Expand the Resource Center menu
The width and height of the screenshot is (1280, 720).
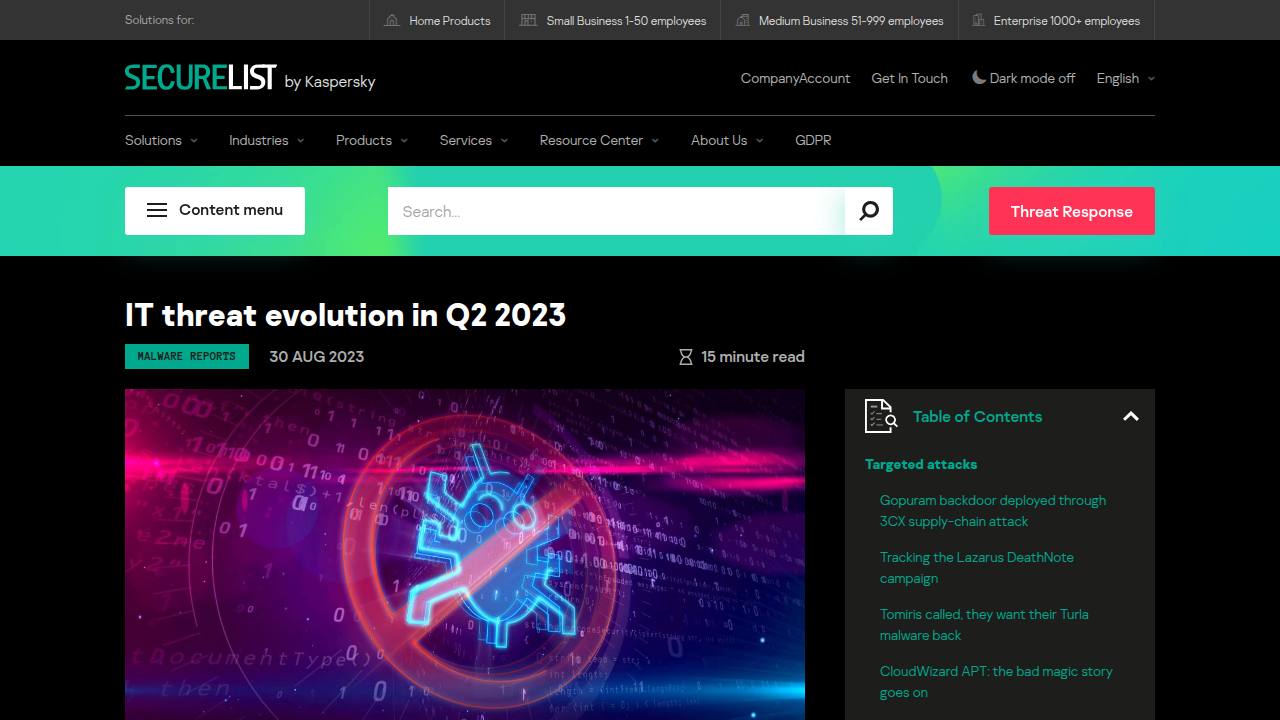599,140
